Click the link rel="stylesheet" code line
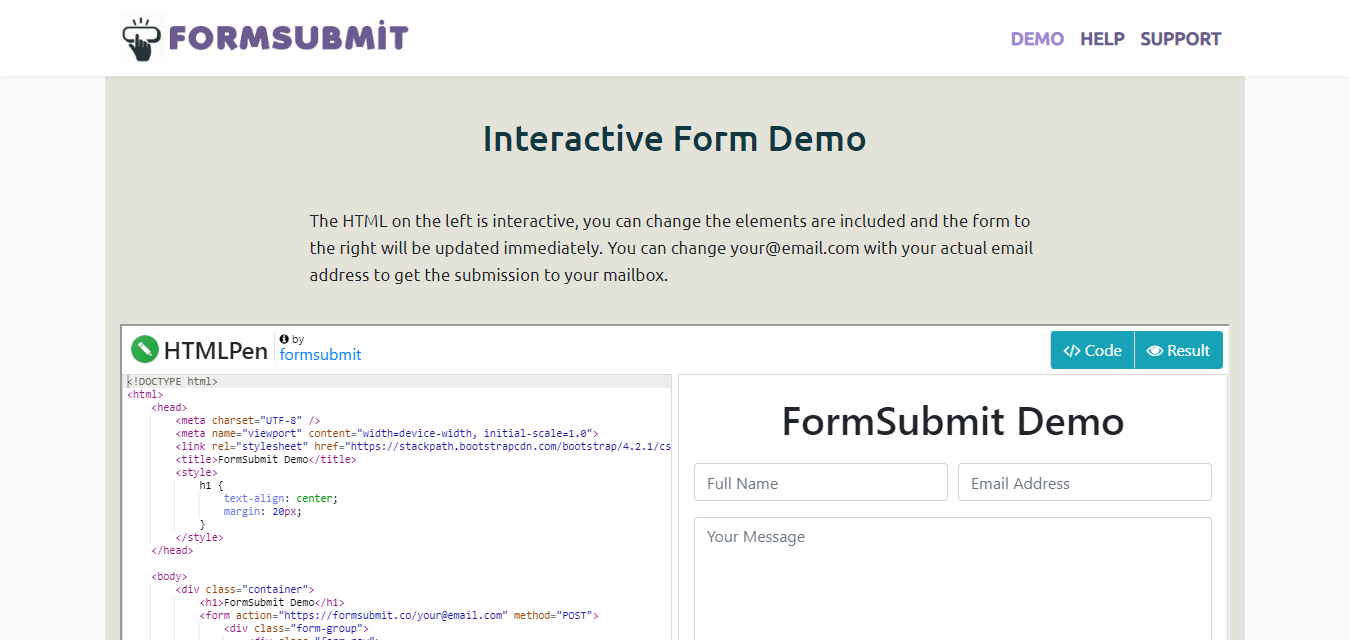 [x=423, y=446]
